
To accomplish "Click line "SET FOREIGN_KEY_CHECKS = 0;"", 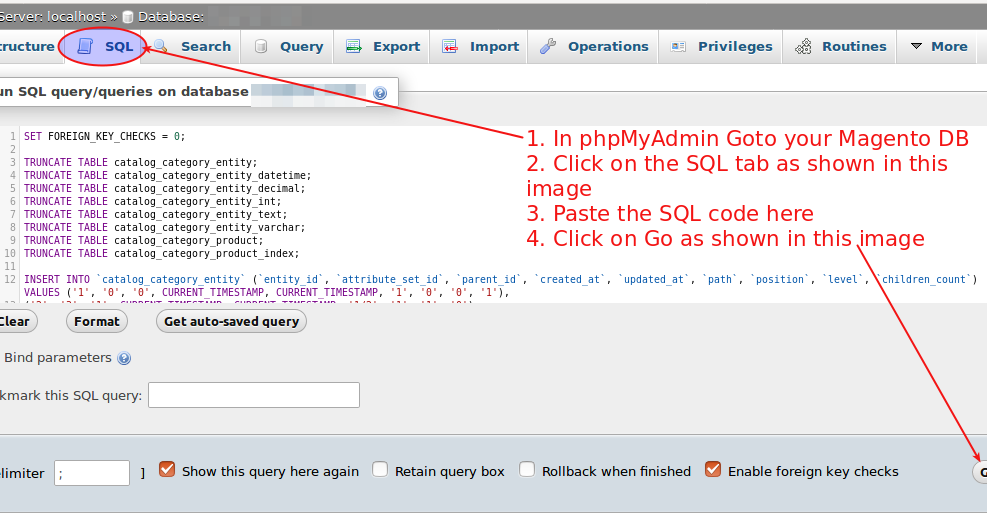I will (x=104, y=137).
